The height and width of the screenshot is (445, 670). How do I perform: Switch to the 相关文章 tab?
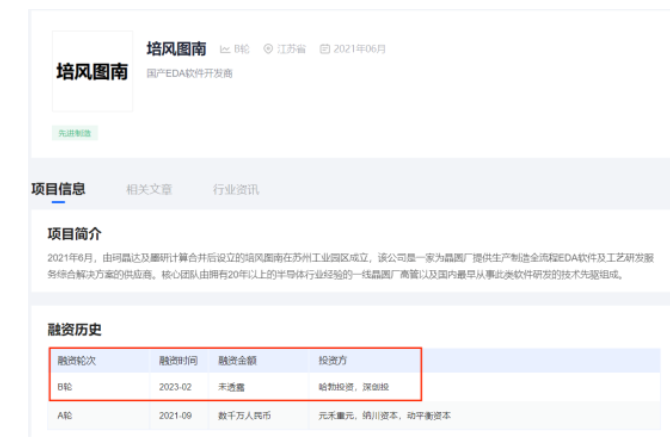click(x=148, y=189)
